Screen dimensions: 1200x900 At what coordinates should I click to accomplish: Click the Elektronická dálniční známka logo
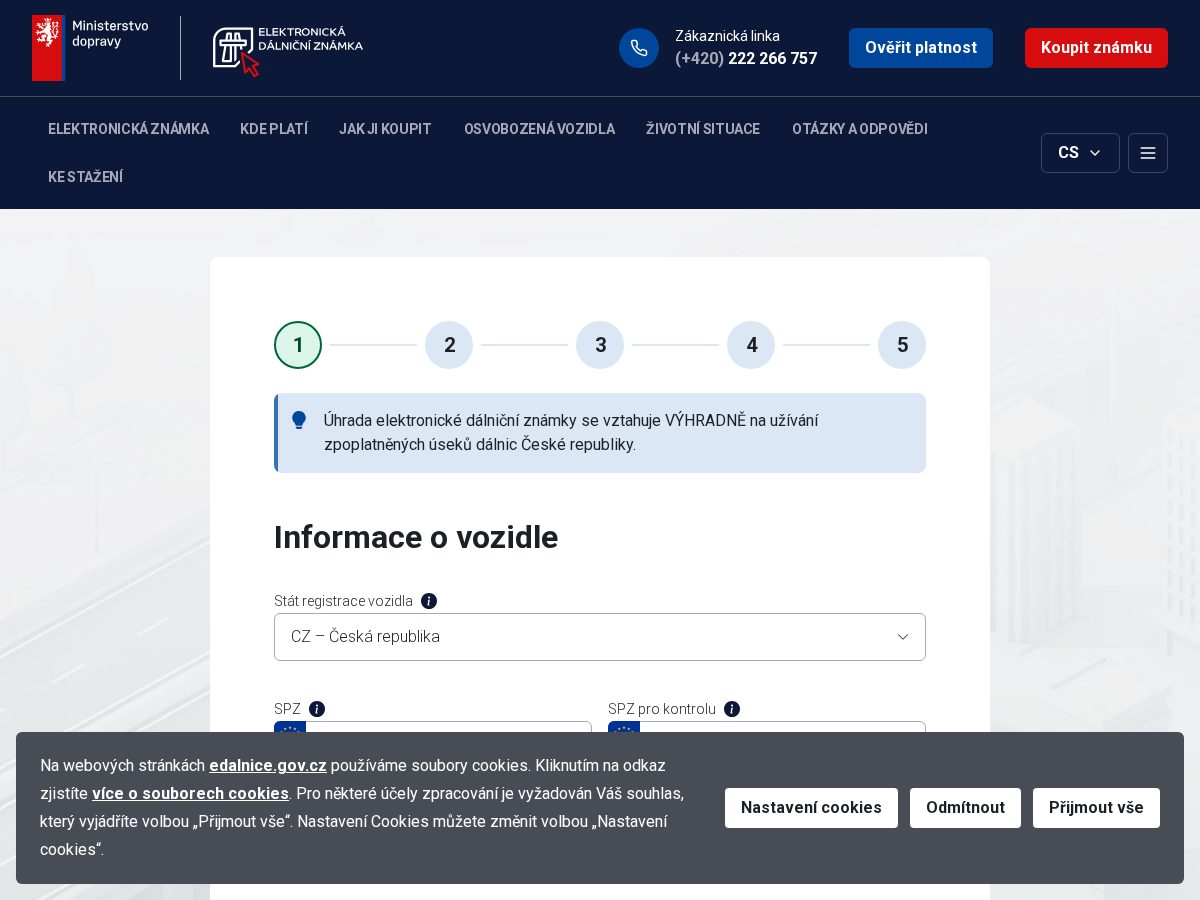288,51
